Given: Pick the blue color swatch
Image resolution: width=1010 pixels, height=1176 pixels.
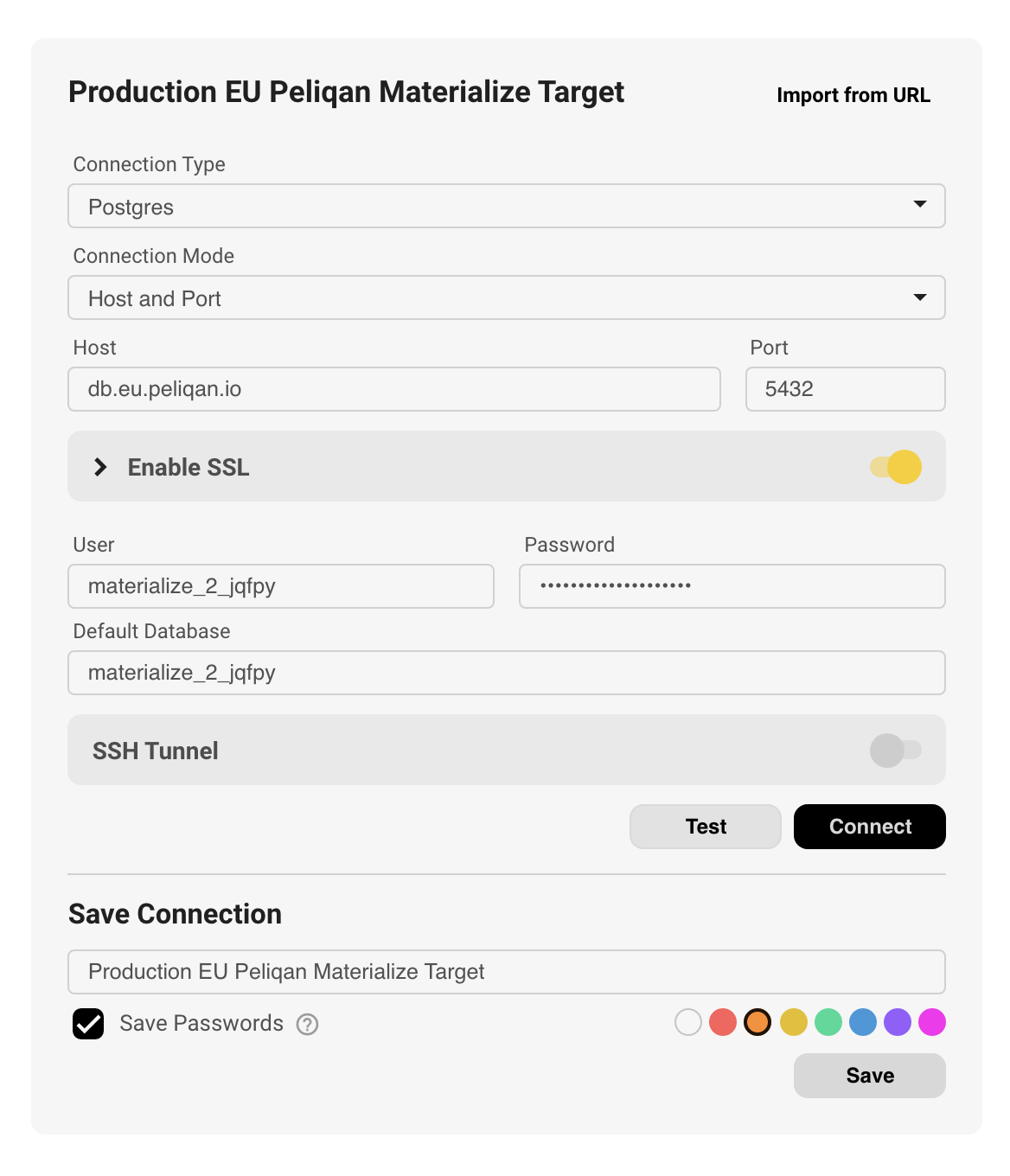Looking at the screenshot, I should click(863, 1022).
